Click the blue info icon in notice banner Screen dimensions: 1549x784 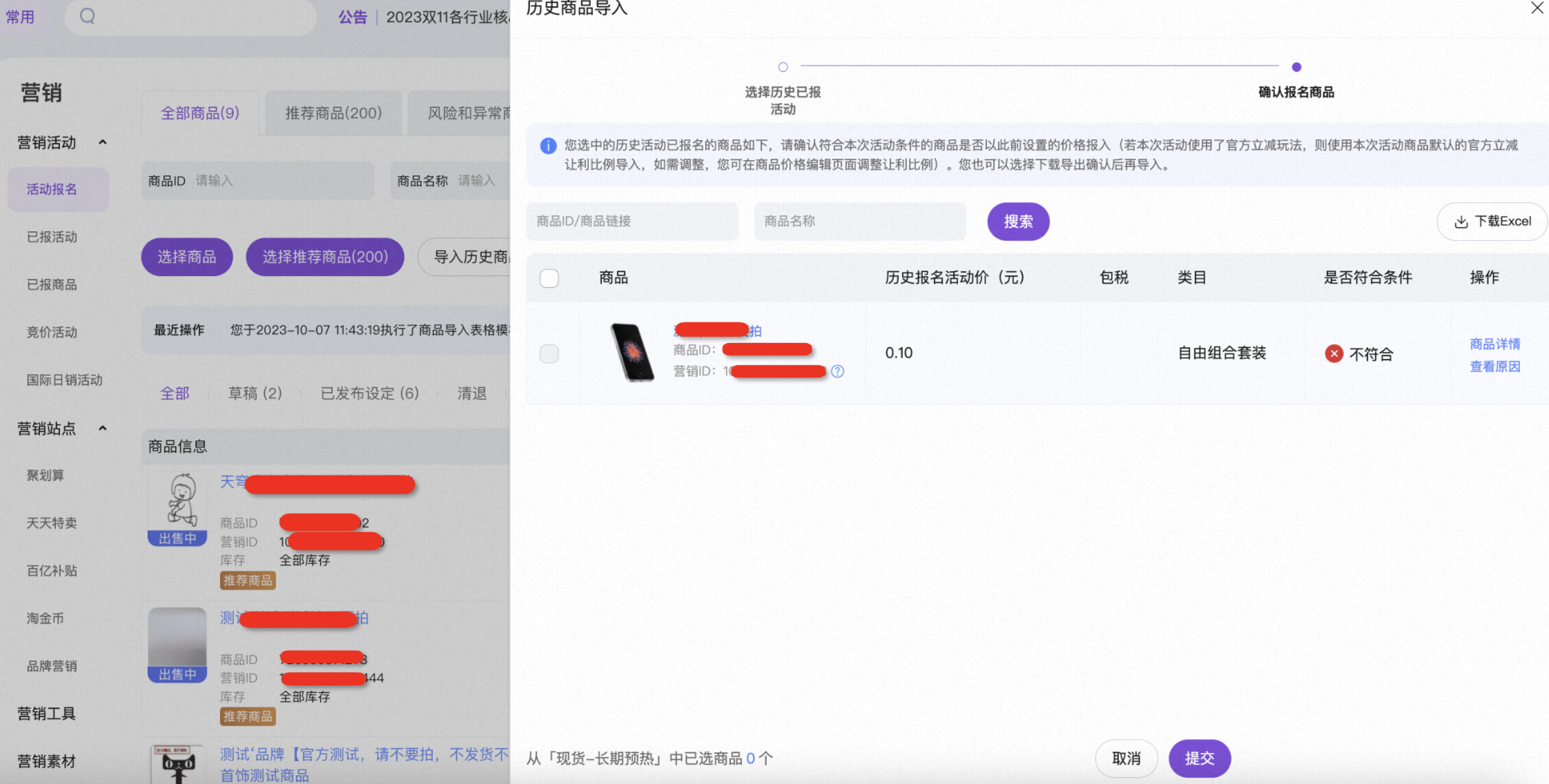(x=548, y=146)
